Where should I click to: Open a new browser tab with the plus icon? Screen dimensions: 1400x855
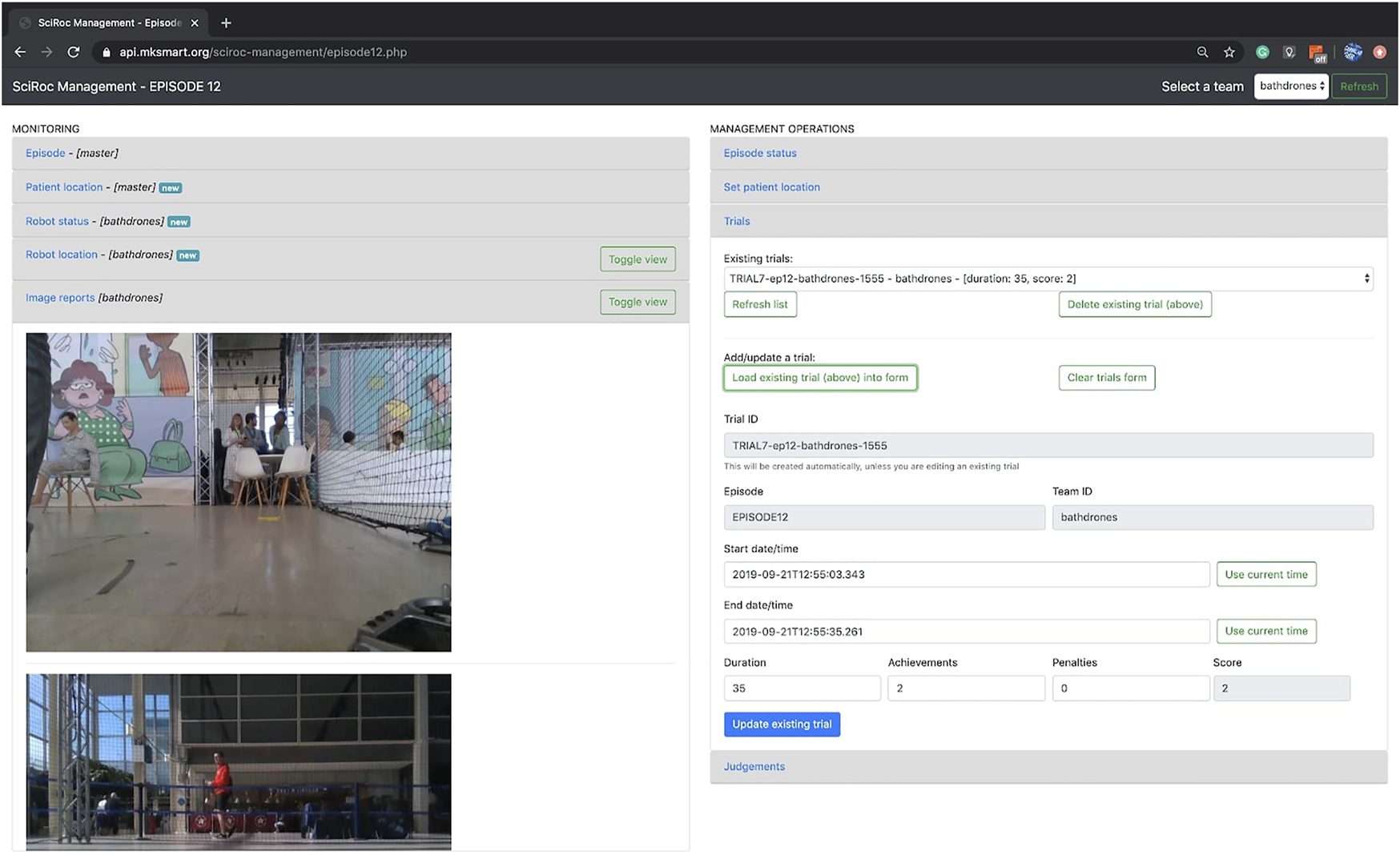[x=226, y=22]
